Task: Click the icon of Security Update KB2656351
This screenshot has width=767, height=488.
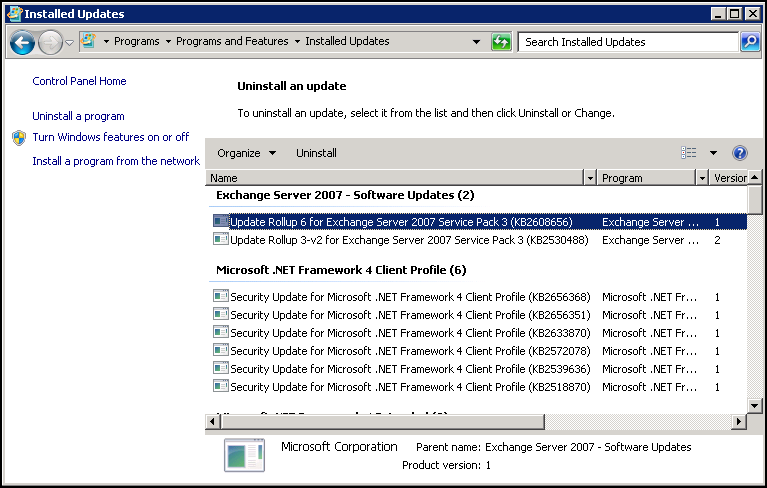Action: click(221, 314)
